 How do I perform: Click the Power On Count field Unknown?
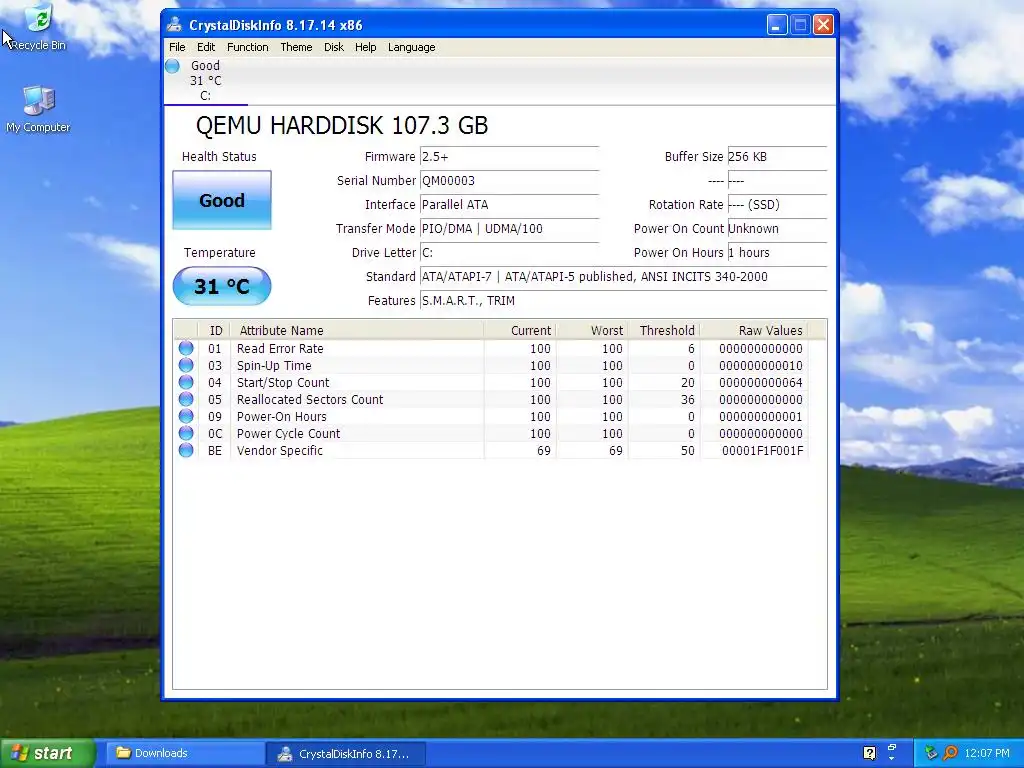pyautogui.click(x=777, y=229)
